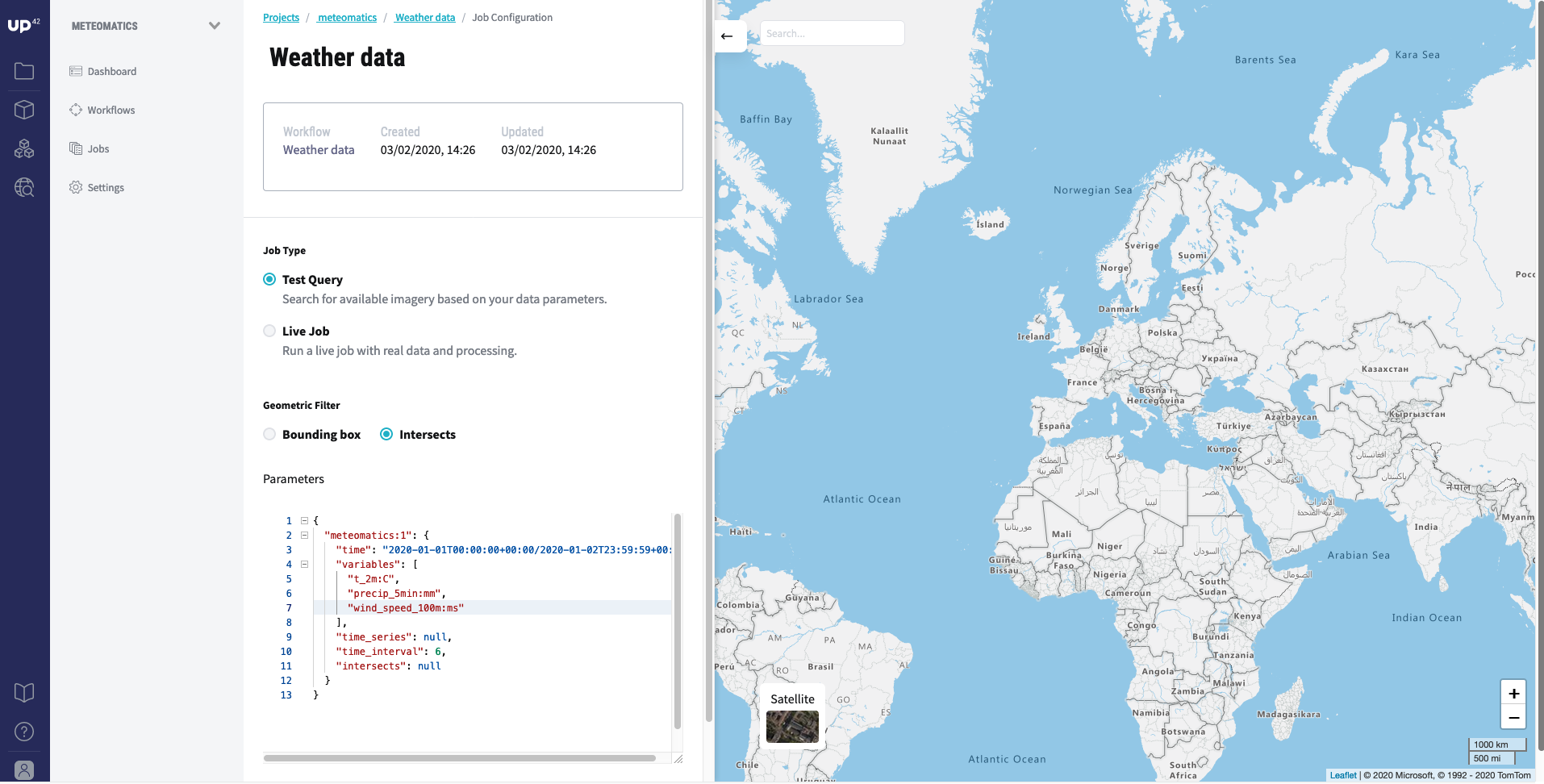This screenshot has width=1544, height=784.
Task: Click the parameters editor vertical scrollbar
Action: [678, 621]
